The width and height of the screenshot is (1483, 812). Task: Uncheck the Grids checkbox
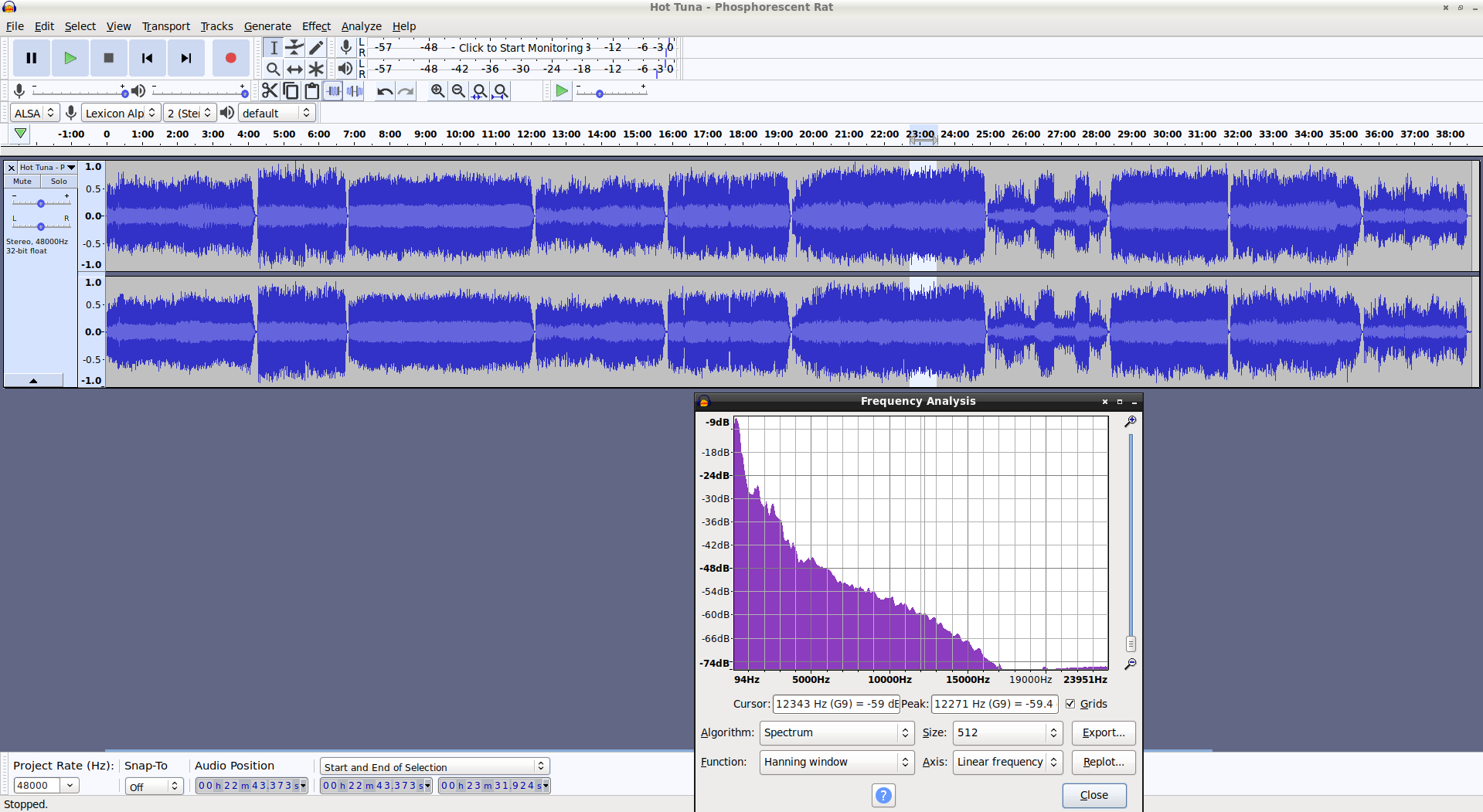click(1070, 704)
